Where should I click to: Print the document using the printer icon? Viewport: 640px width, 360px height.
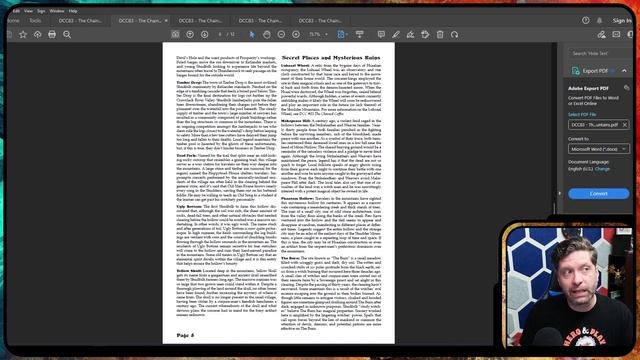[x=52, y=35]
